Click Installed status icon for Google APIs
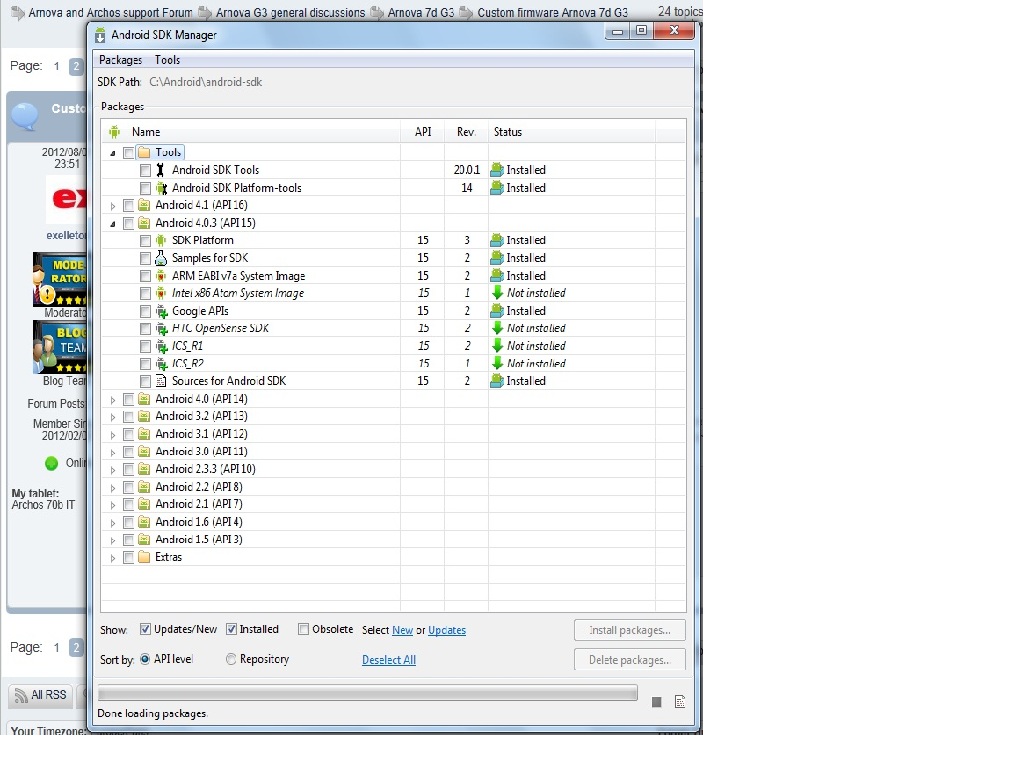Screen dimensions: 1024x768 497,311
